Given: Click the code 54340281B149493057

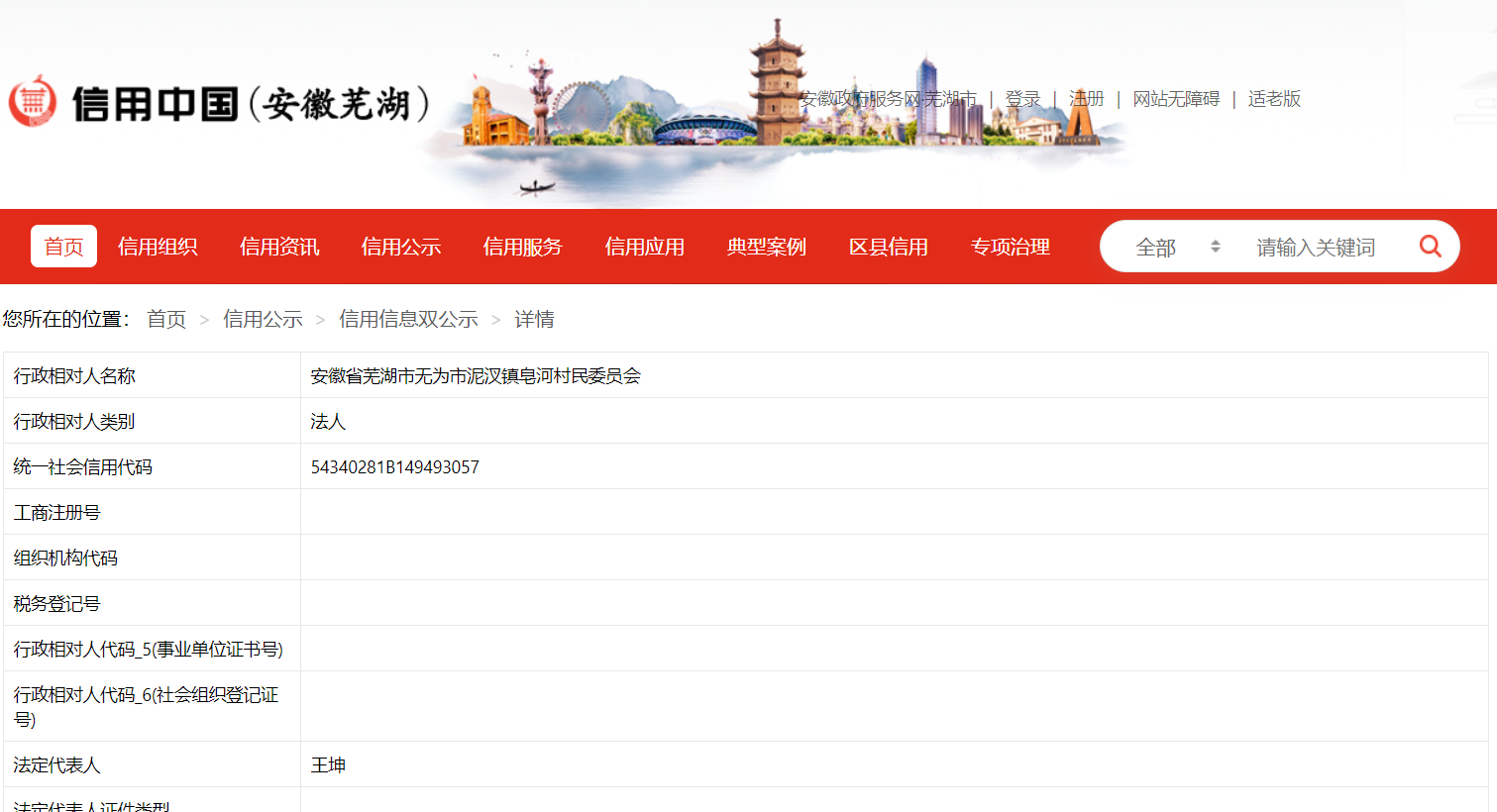Looking at the screenshot, I should (x=394, y=467).
